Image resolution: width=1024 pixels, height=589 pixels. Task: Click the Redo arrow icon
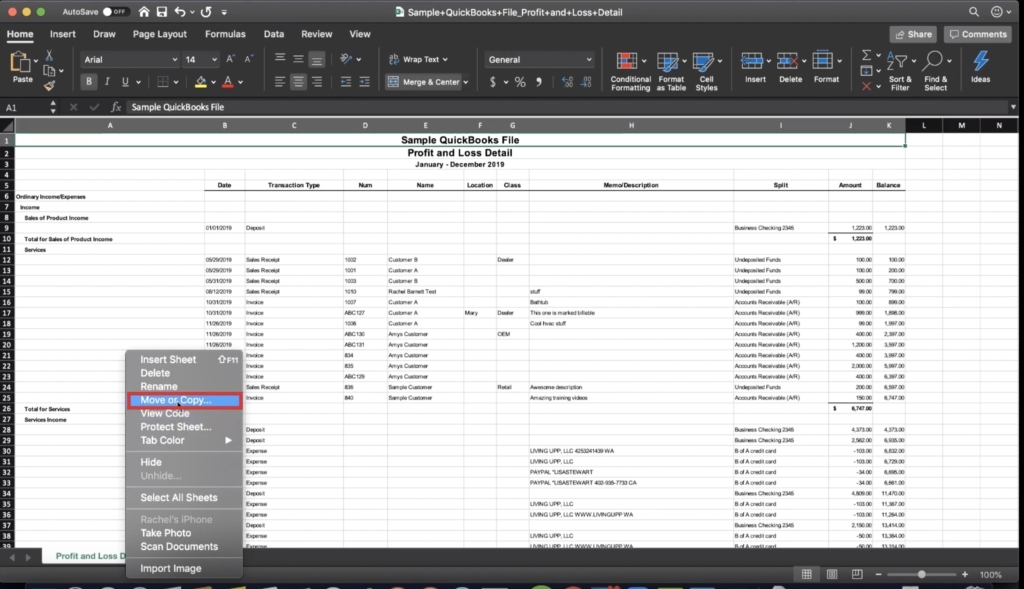pyautogui.click(x=206, y=12)
